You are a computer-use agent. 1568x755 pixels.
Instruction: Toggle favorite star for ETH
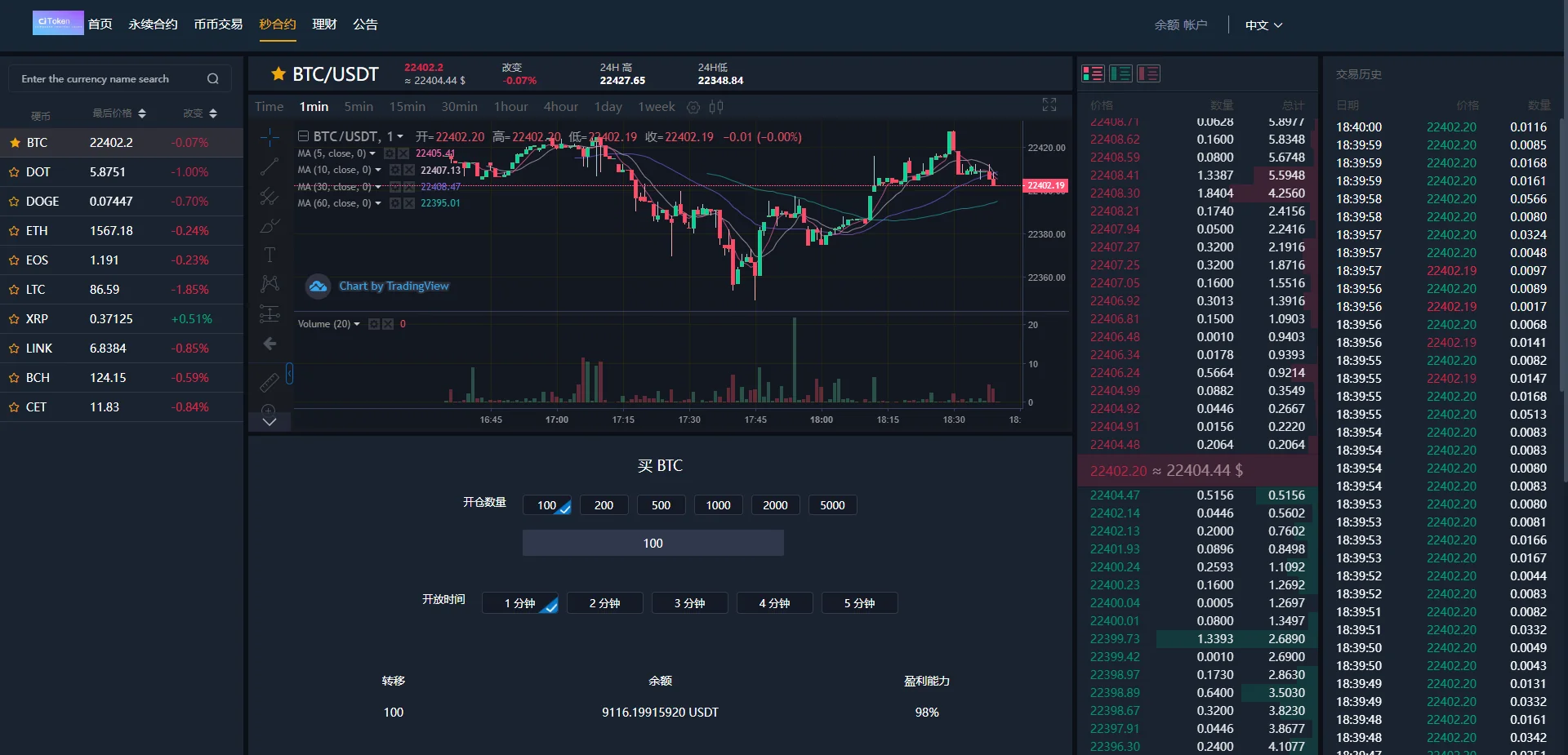pos(14,231)
